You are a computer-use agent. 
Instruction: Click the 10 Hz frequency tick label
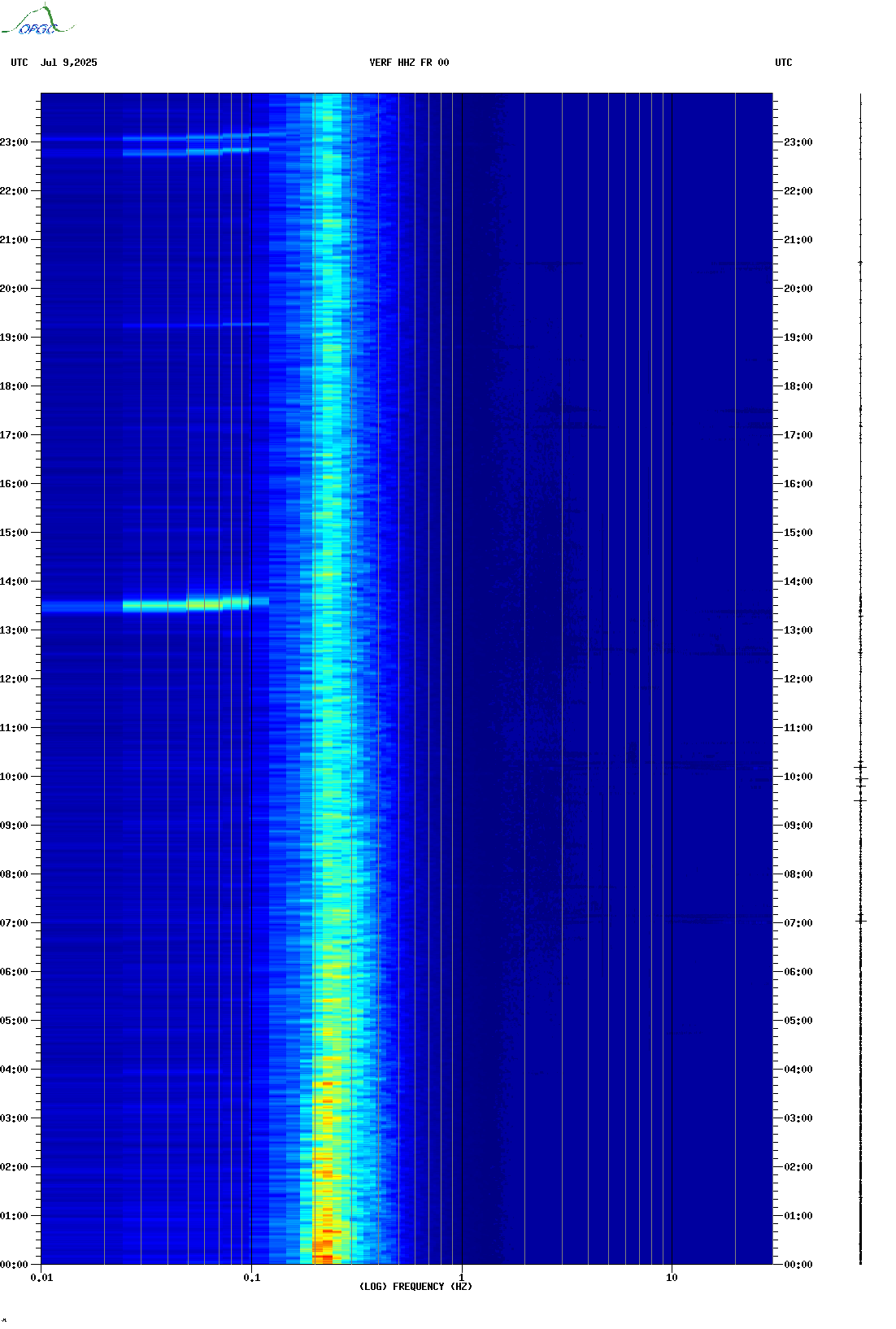pyautogui.click(x=672, y=1278)
